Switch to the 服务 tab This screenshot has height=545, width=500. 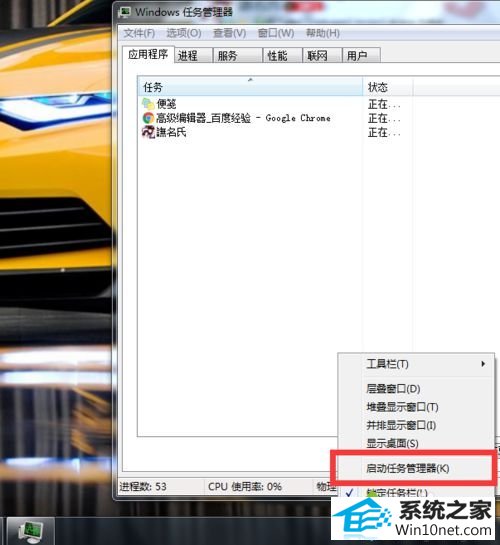tap(238, 56)
